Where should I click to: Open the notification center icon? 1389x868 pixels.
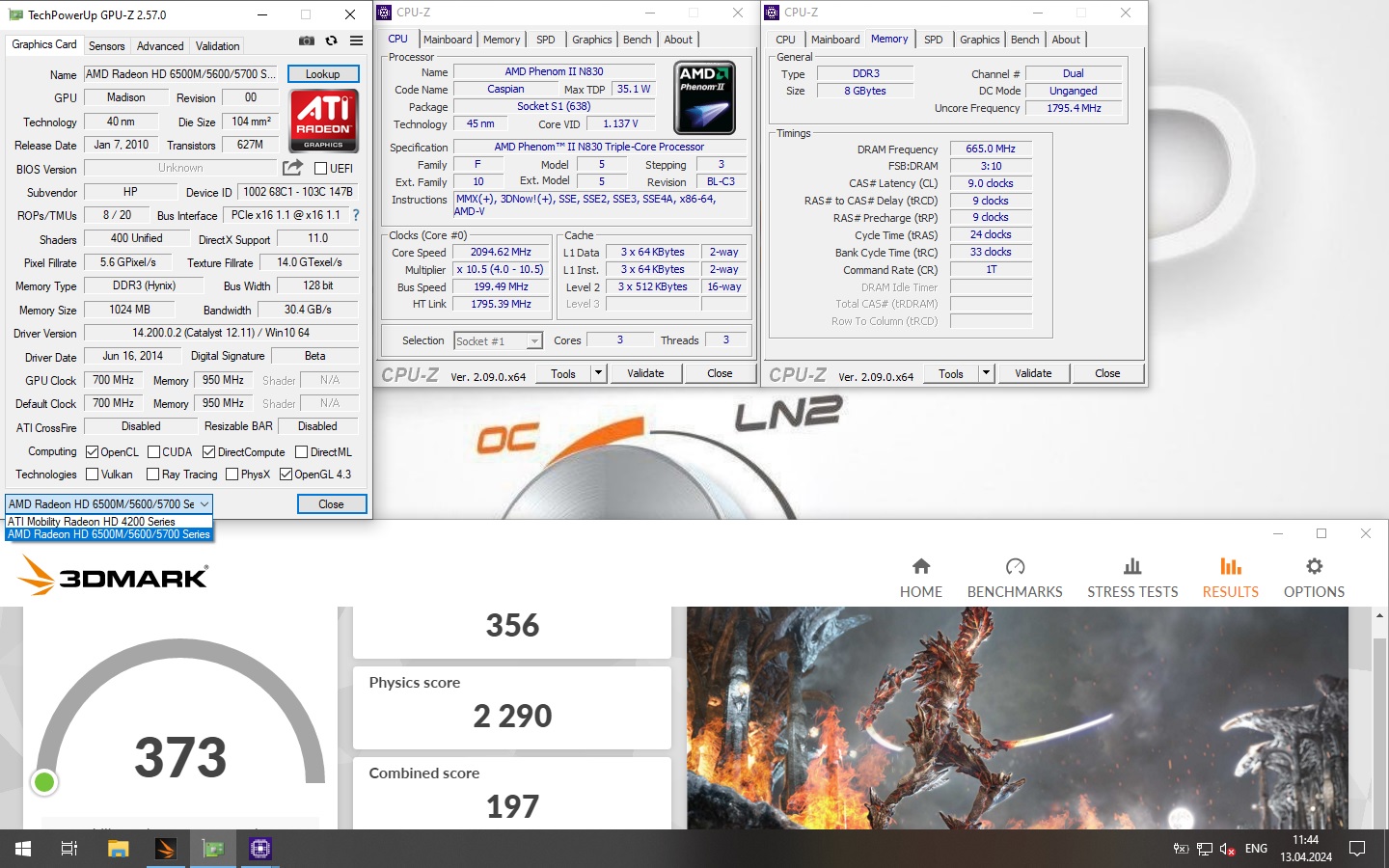tap(1357, 849)
